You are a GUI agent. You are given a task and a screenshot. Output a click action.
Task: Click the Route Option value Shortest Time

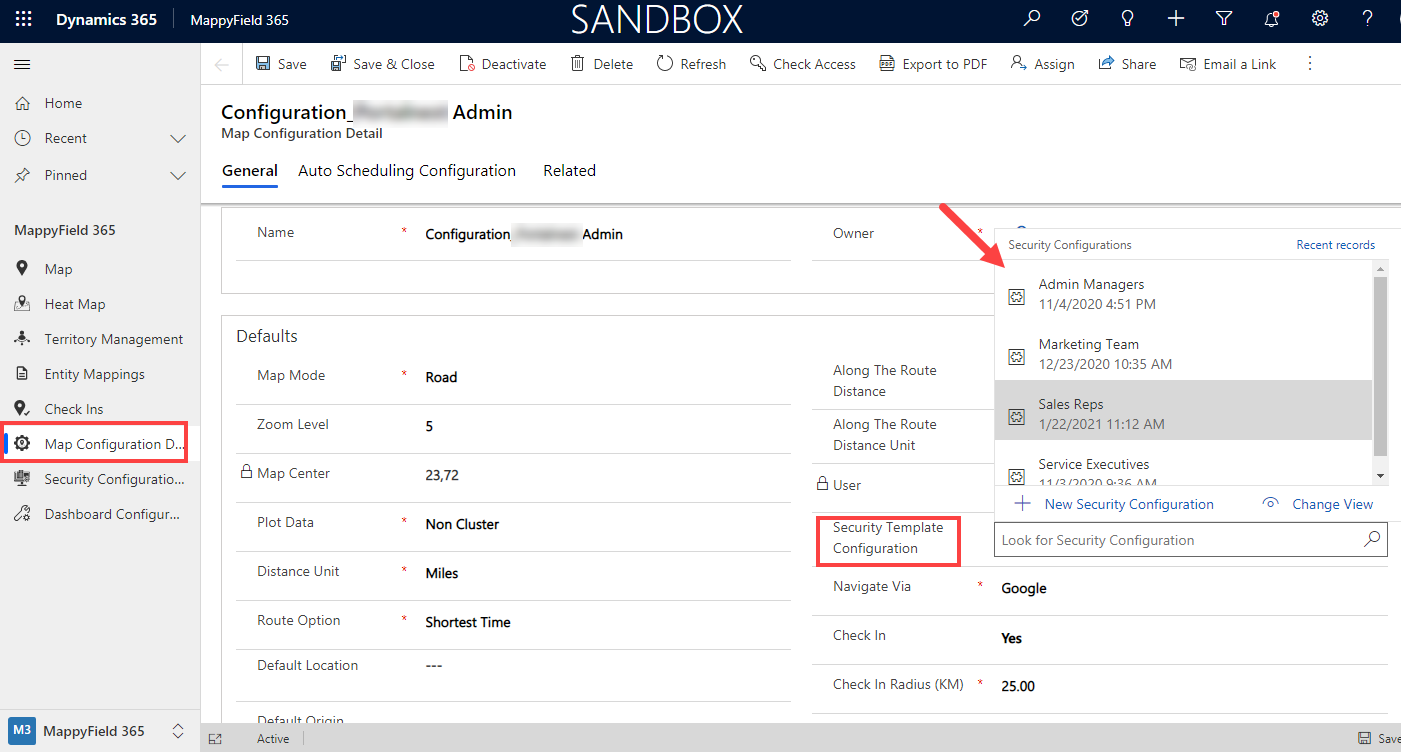click(x=468, y=622)
